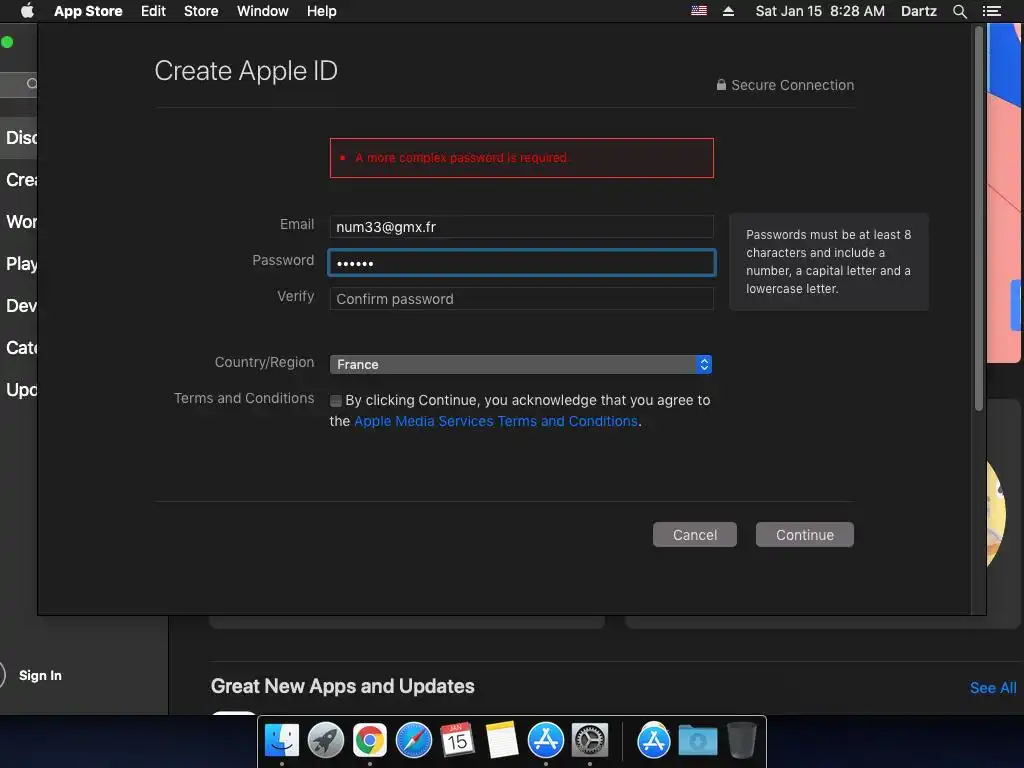Click the Secure Connection lock icon
Viewport: 1024px width, 768px height.
(x=721, y=85)
